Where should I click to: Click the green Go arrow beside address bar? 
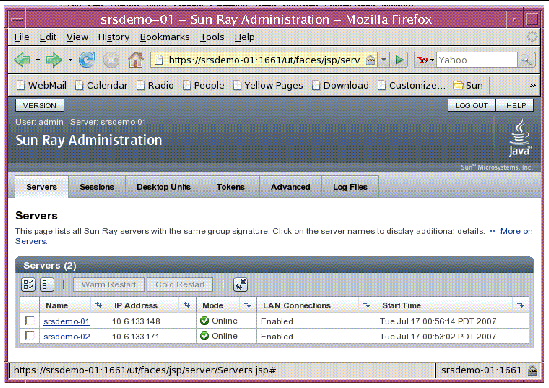point(399,60)
